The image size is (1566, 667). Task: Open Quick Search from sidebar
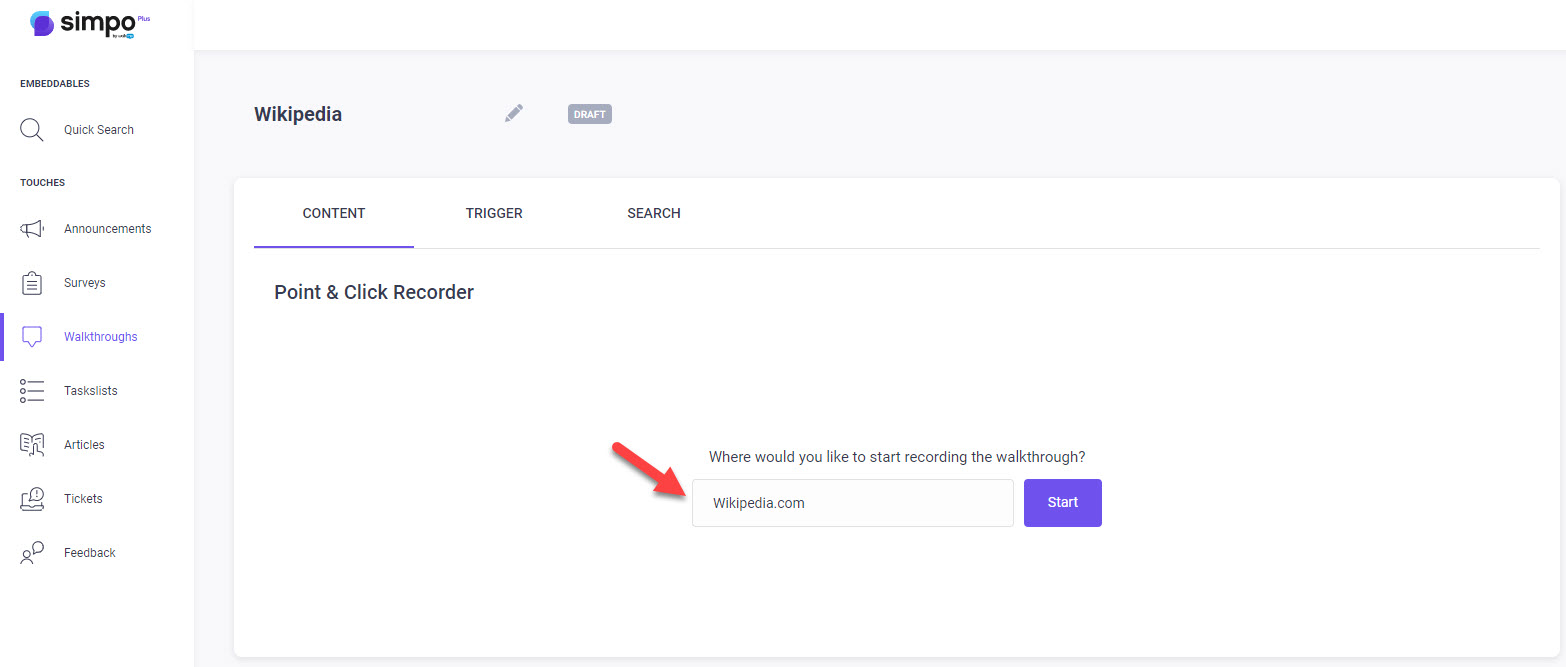pyautogui.click(x=97, y=130)
